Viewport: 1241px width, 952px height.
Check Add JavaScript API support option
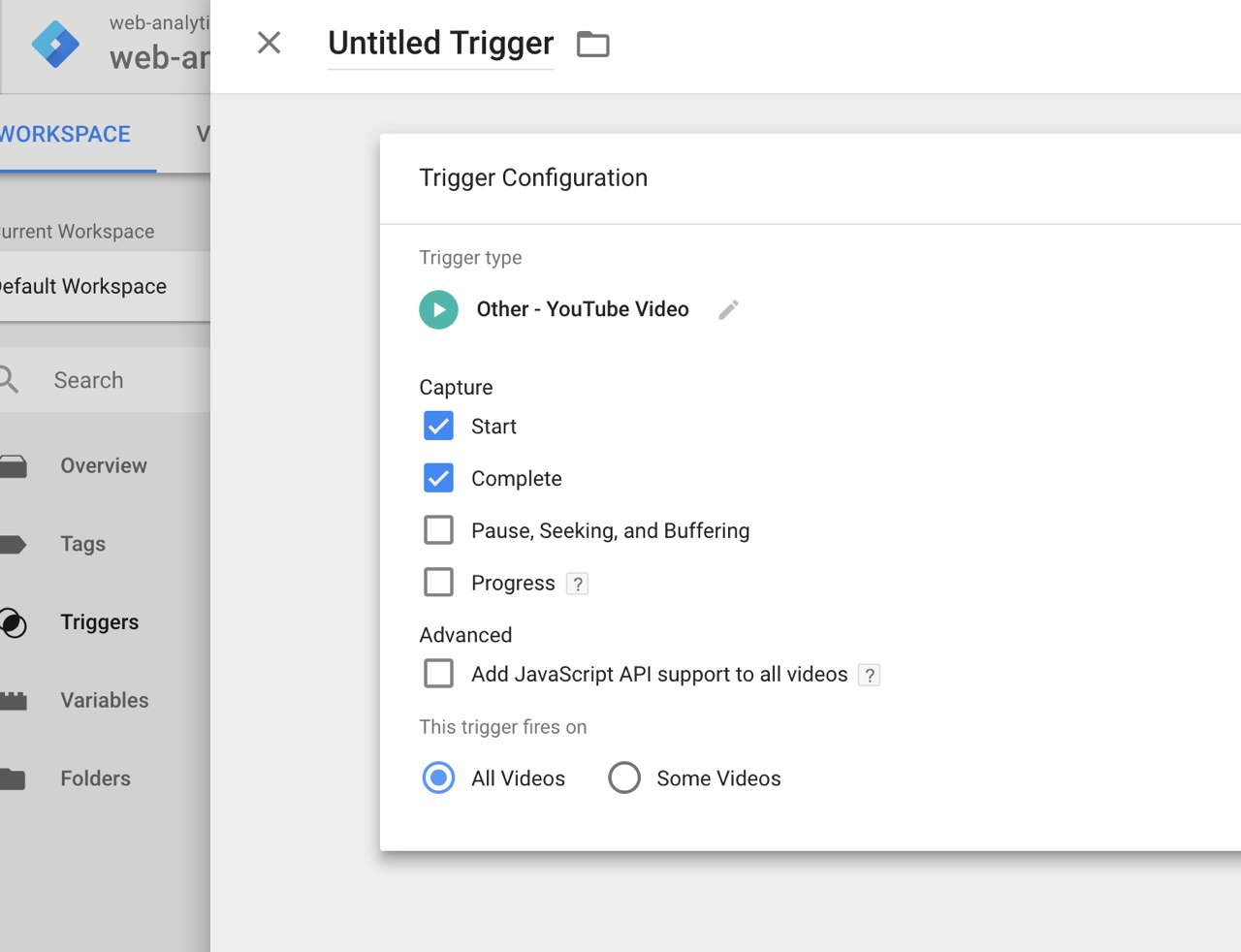point(438,674)
